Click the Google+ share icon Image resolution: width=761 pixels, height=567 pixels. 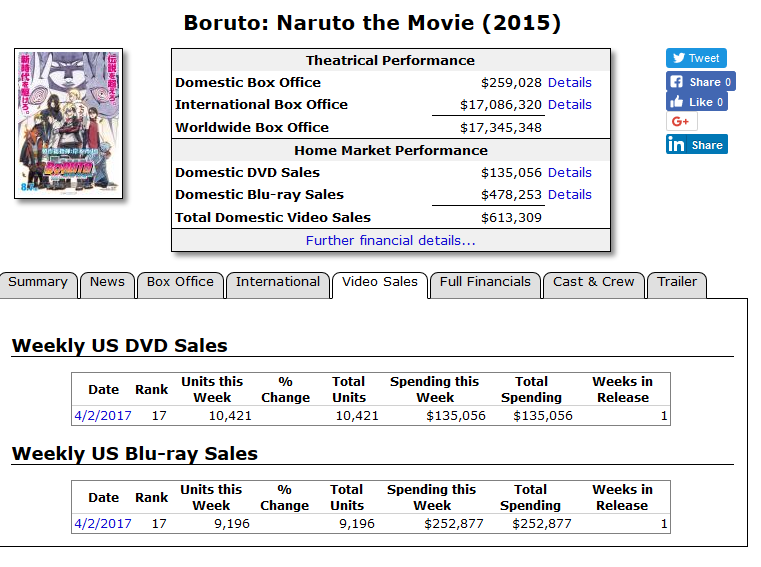point(681,121)
